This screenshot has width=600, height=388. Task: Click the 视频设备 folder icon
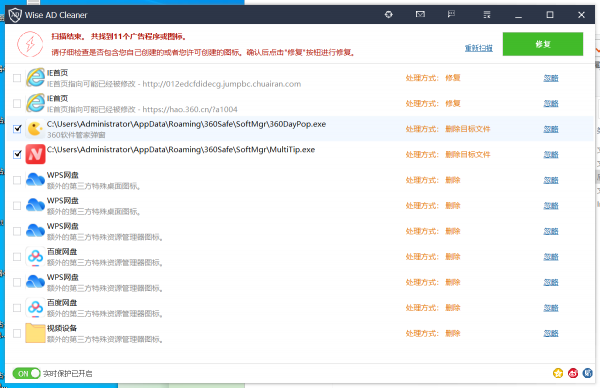pyautogui.click(x=35, y=333)
